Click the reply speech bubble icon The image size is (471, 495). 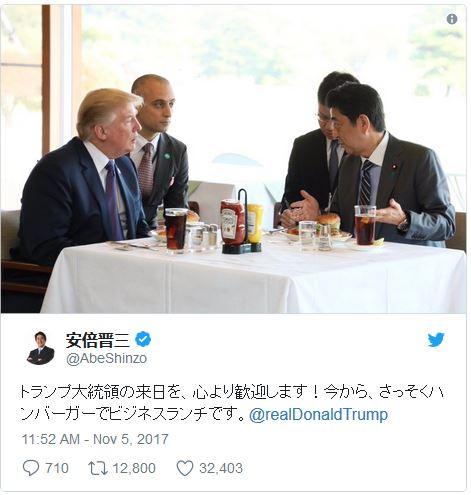coord(31,468)
